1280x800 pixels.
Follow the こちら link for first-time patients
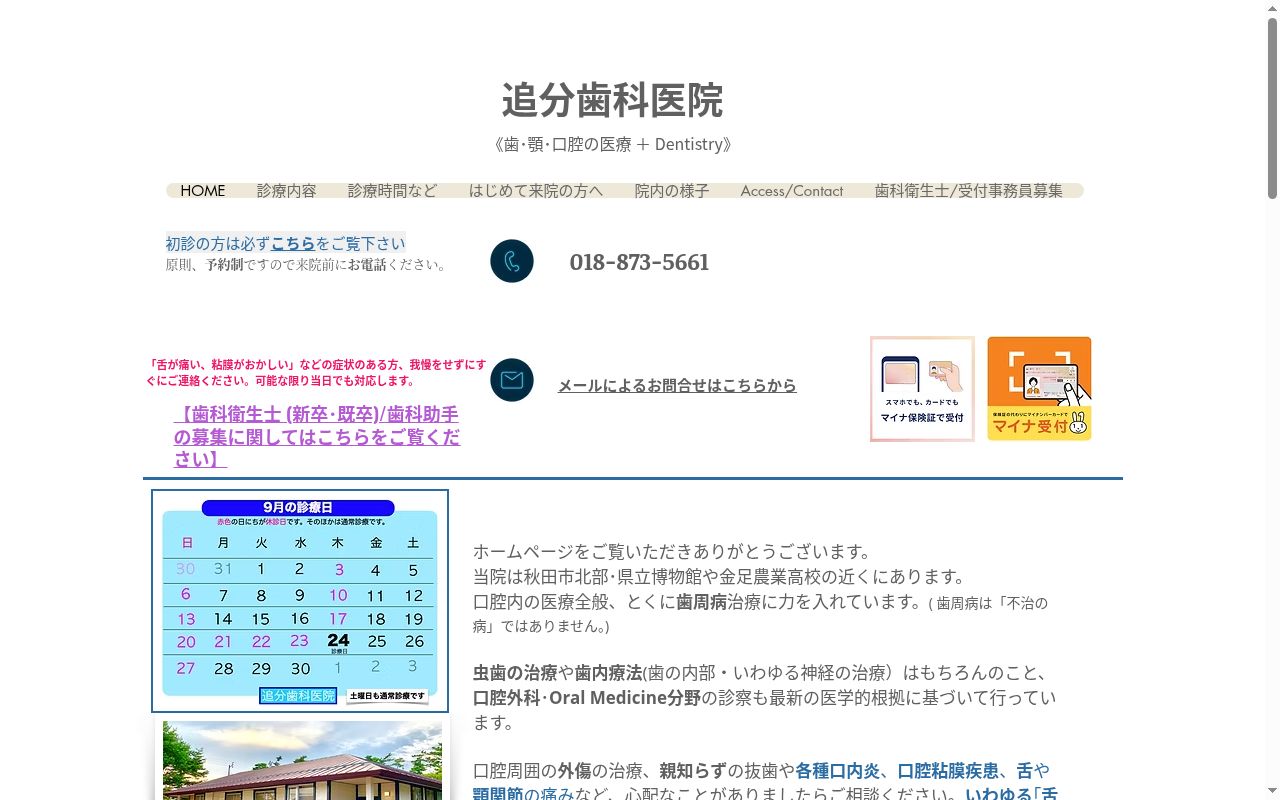293,243
